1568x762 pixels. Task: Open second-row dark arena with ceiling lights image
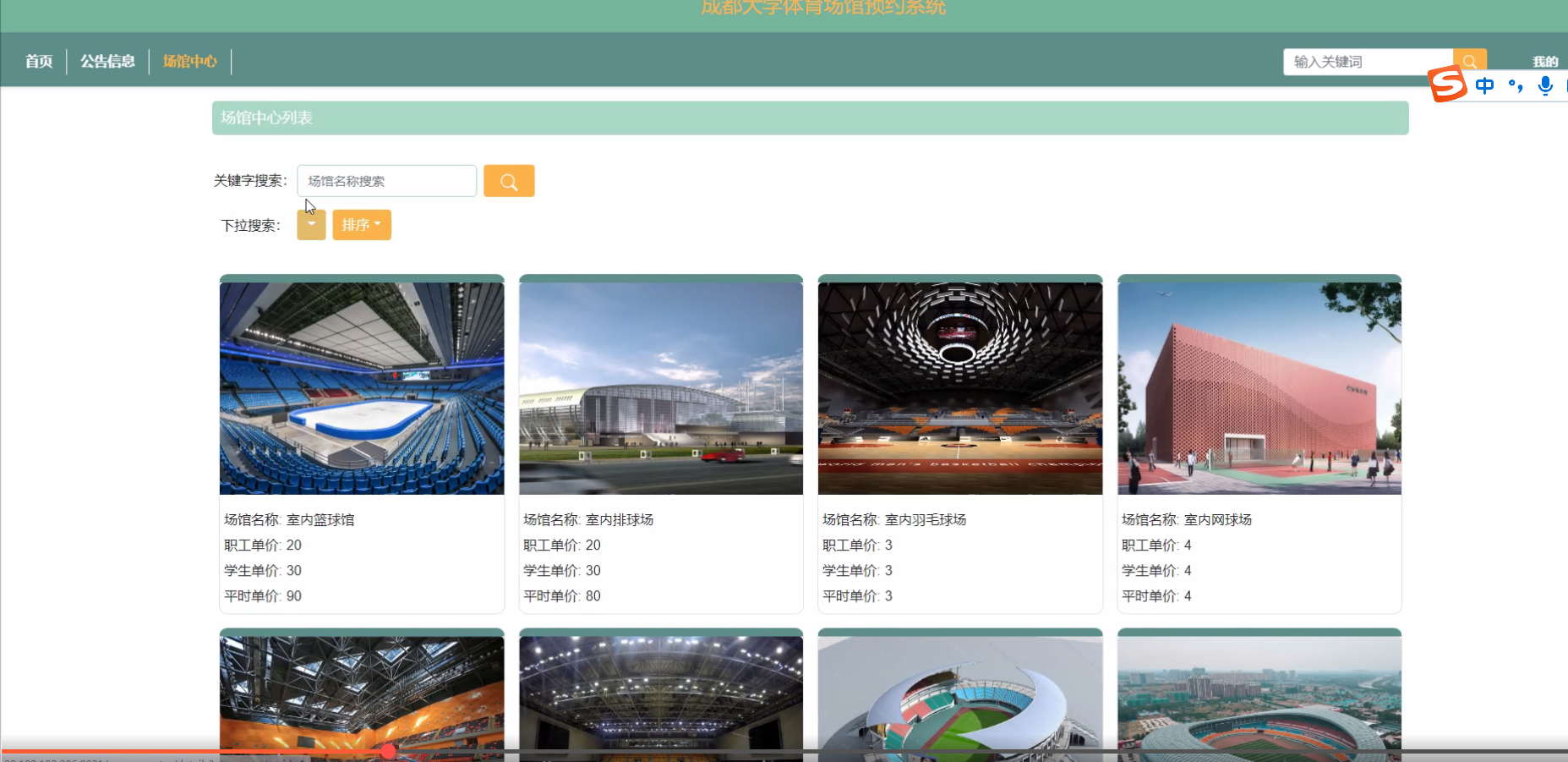click(x=661, y=699)
